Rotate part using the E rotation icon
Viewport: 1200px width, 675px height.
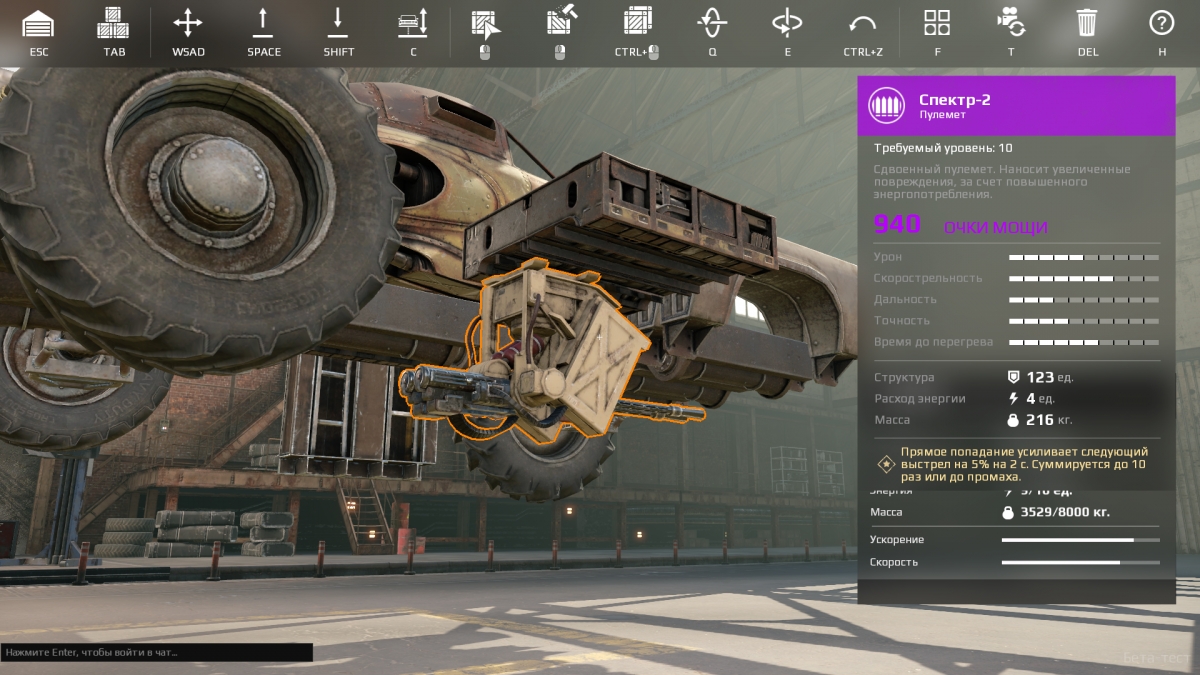click(x=787, y=23)
